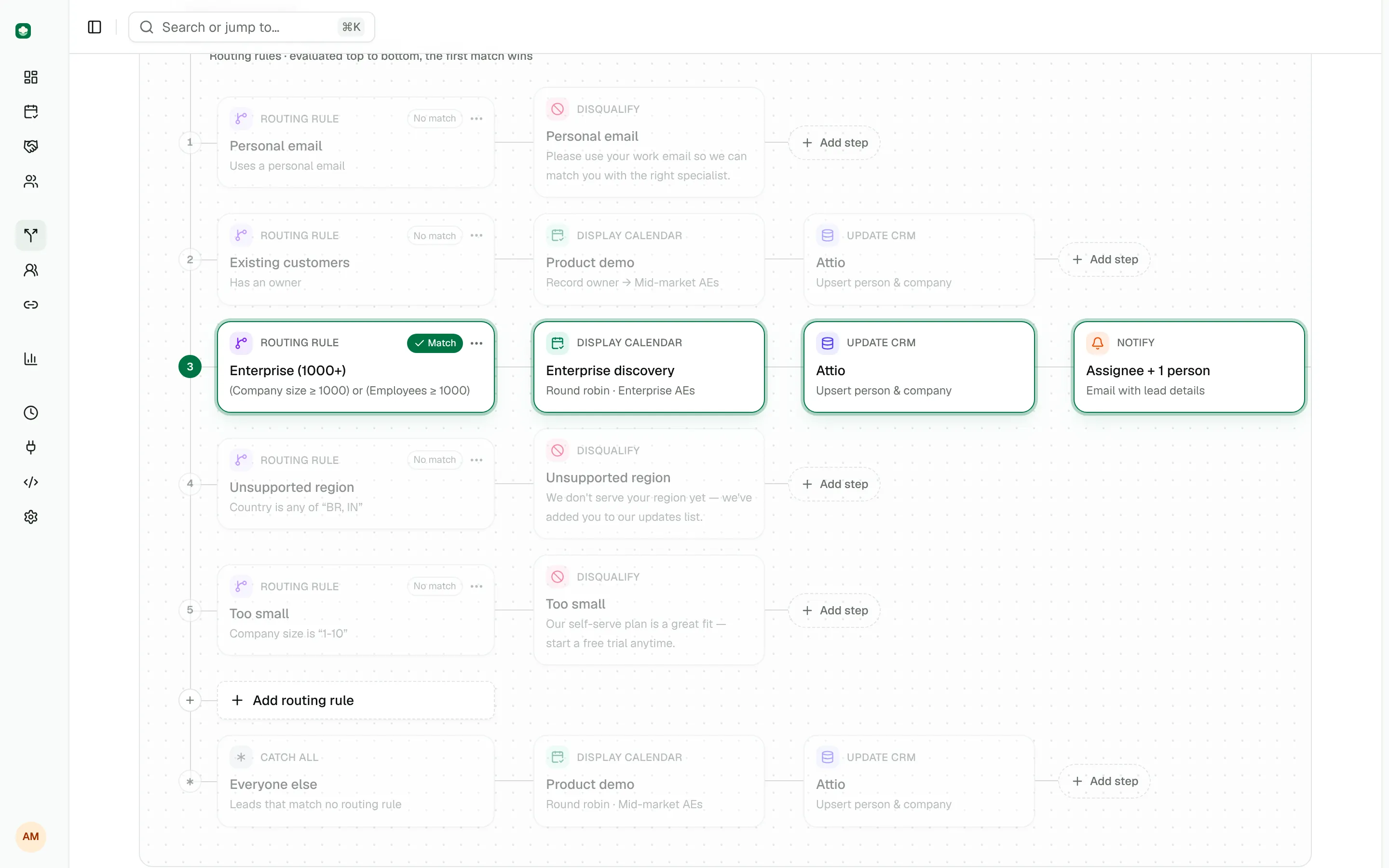Image resolution: width=1389 pixels, height=868 pixels.
Task: Open the settings gear icon in sidebar
Action: 31,517
